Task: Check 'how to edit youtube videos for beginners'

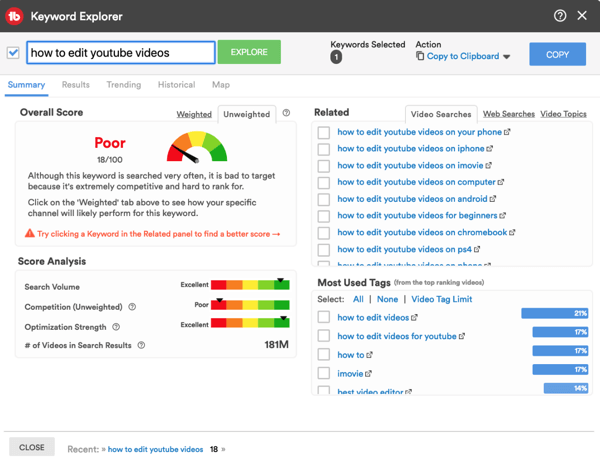Action: pyautogui.click(x=324, y=216)
